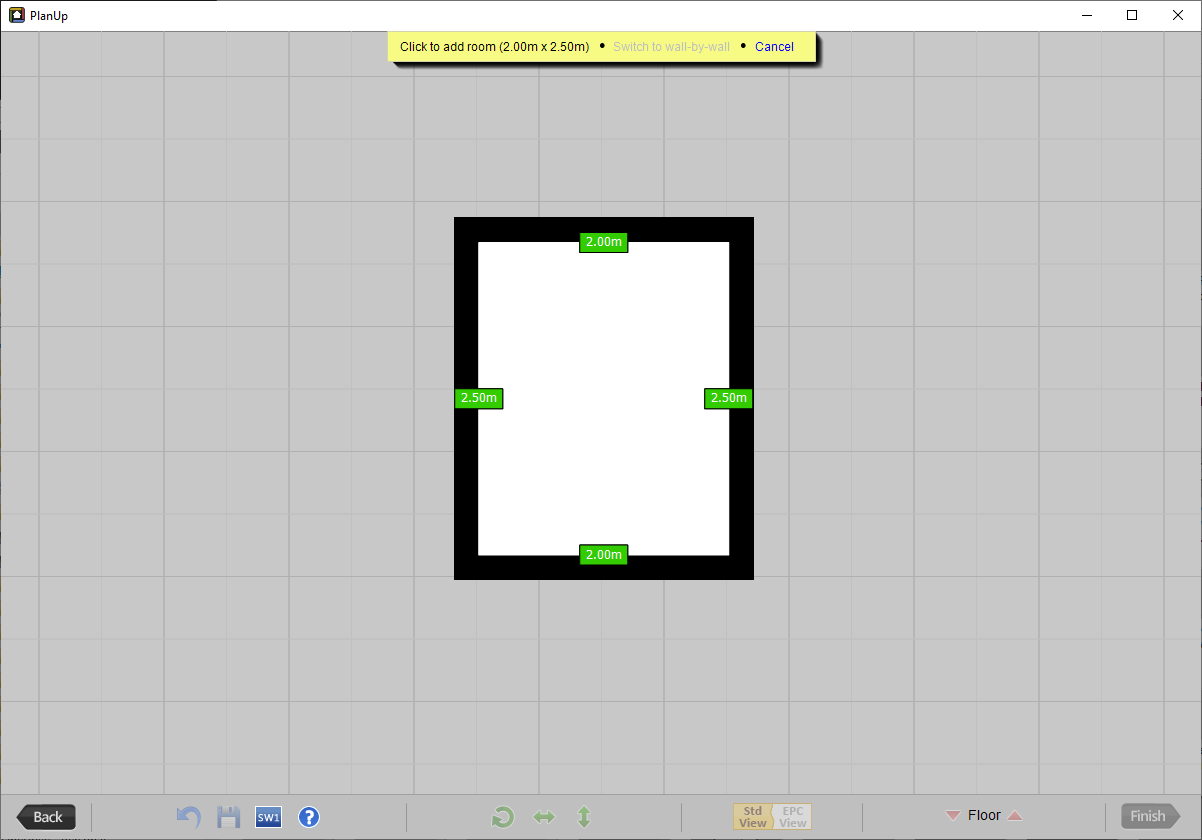Viewport: 1202px width, 840px height.
Task: Go up one floor with the up arrow
Action: [x=1015, y=816]
